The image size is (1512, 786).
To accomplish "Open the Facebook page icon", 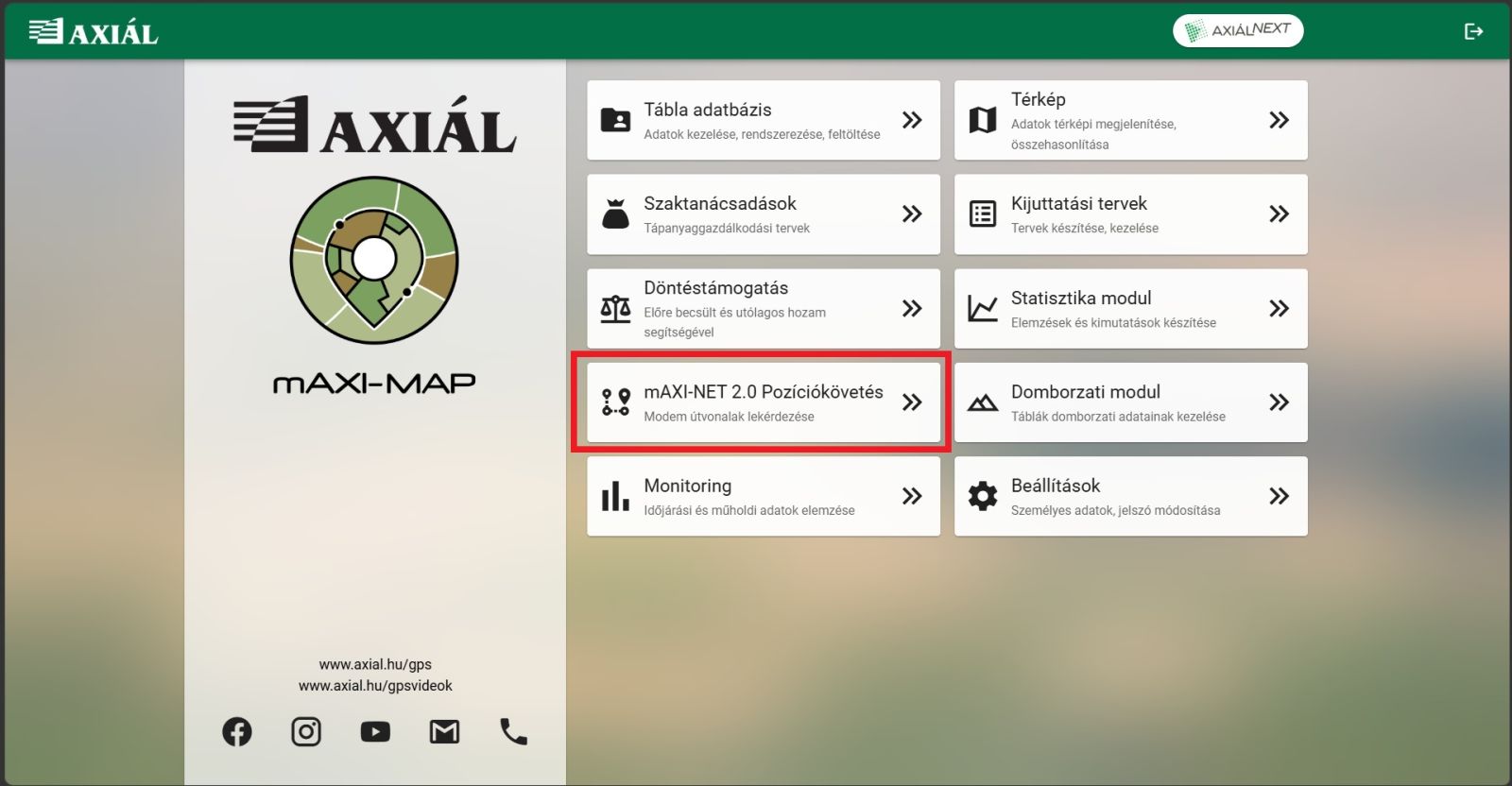I will pyautogui.click(x=237, y=731).
